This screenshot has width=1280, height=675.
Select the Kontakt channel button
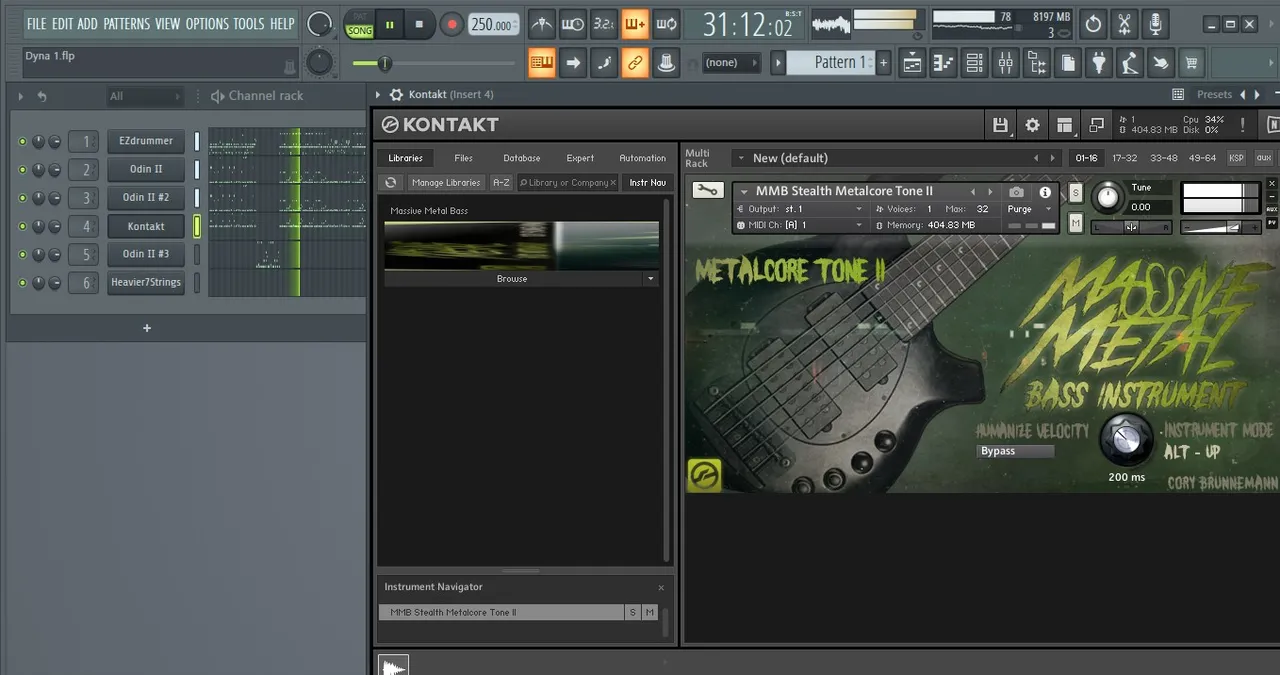(x=146, y=226)
